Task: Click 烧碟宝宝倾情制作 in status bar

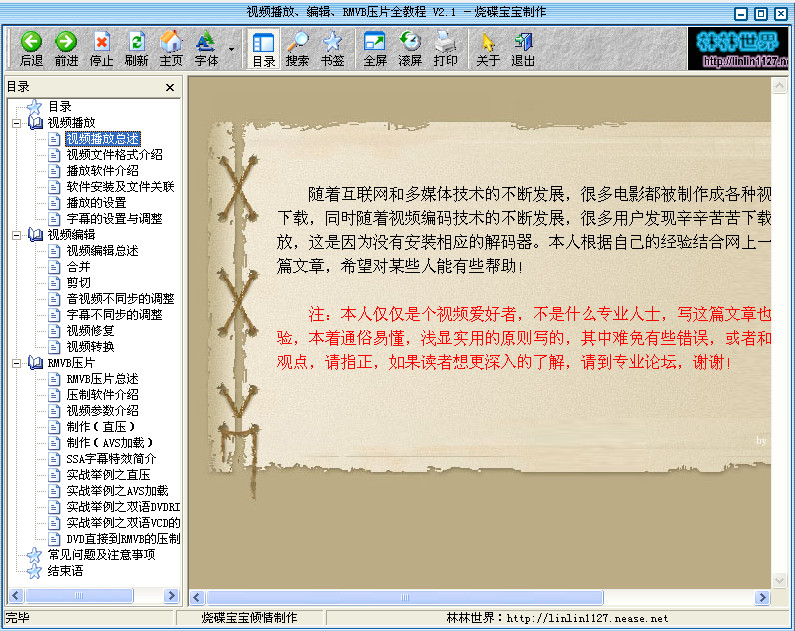Action: point(249,618)
